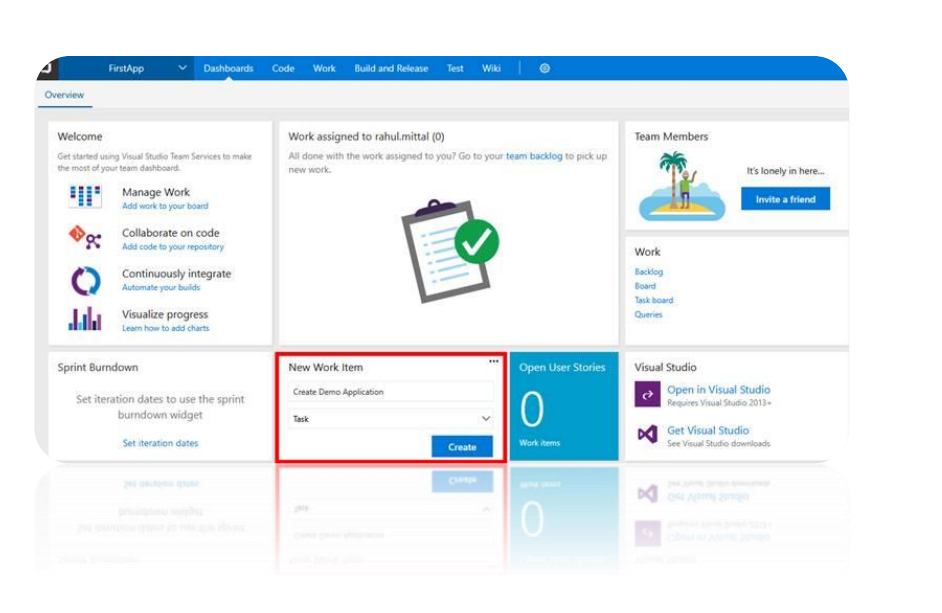Screen dimensions: 942x613
Task: Click the Visualize progress bar chart icon
Action: 85,319
